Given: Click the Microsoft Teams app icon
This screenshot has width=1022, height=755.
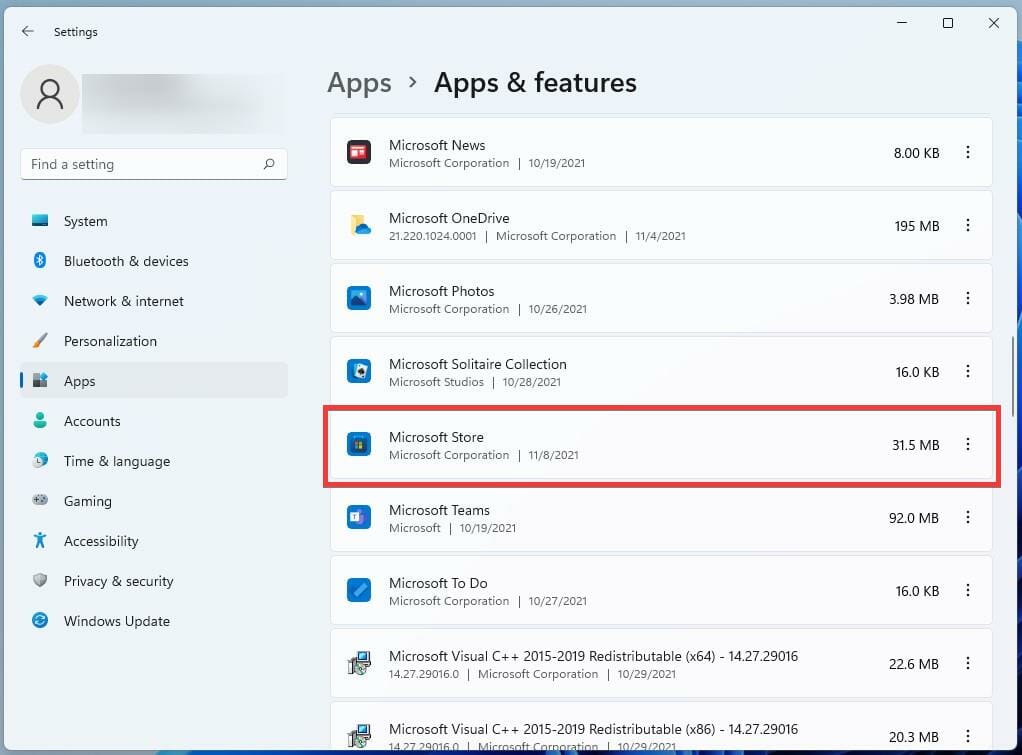Looking at the screenshot, I should (359, 518).
